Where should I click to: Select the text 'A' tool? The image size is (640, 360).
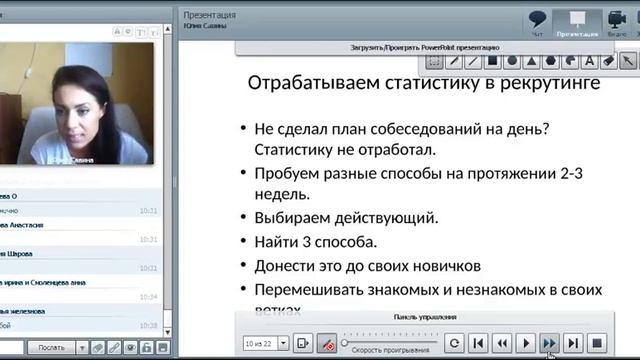(x=589, y=61)
